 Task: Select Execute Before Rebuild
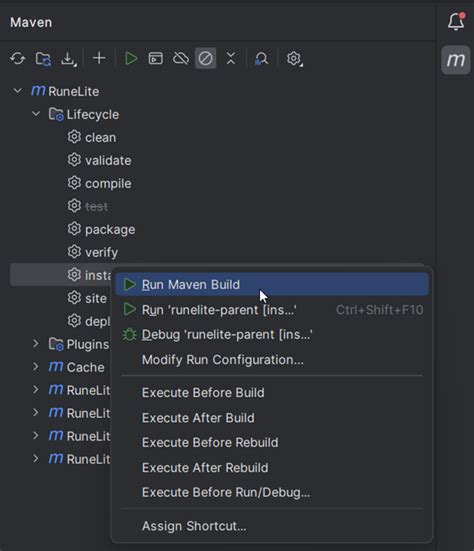pos(272,442)
